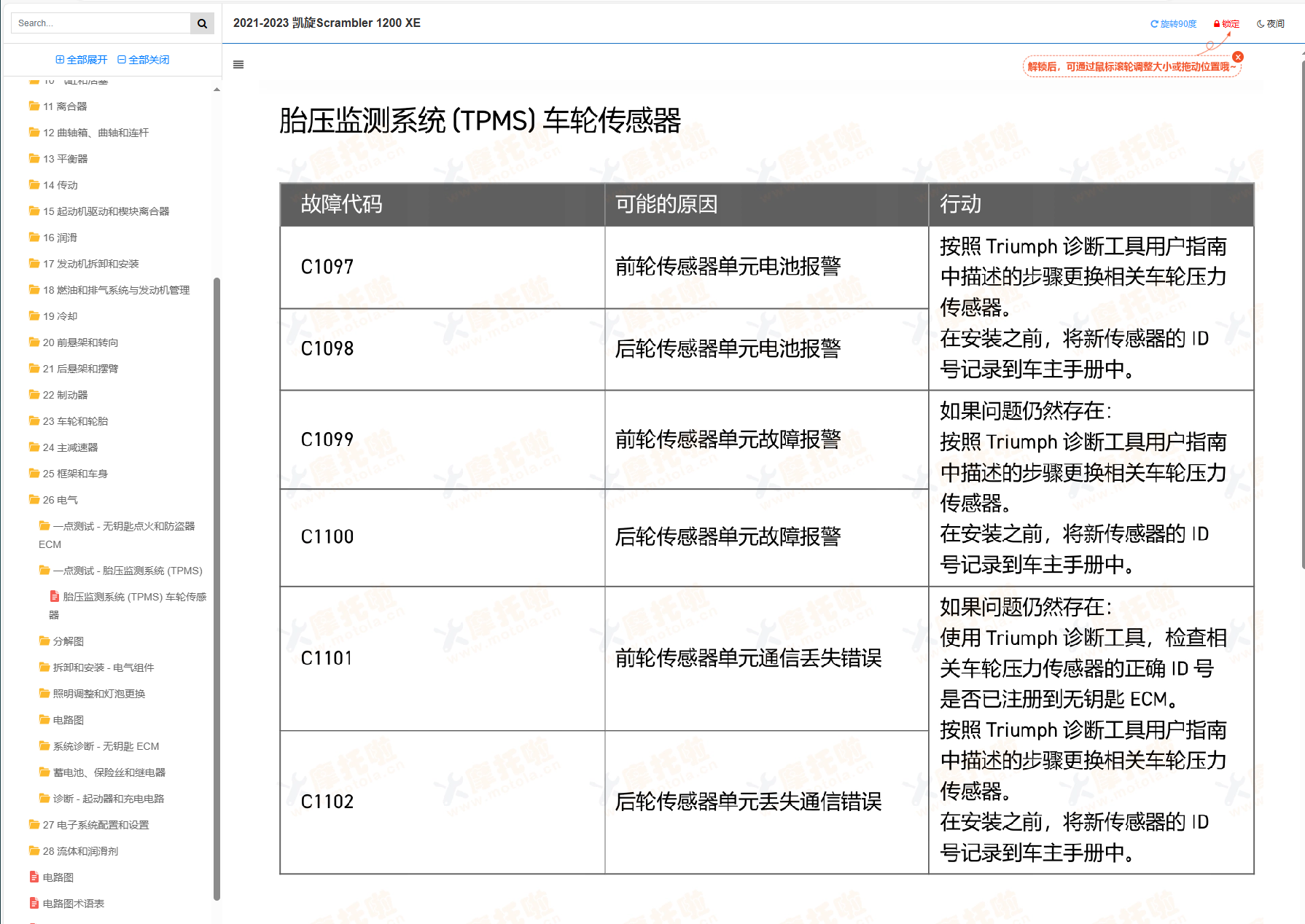Toggle the sidebar hamburger menu icon

[238, 65]
